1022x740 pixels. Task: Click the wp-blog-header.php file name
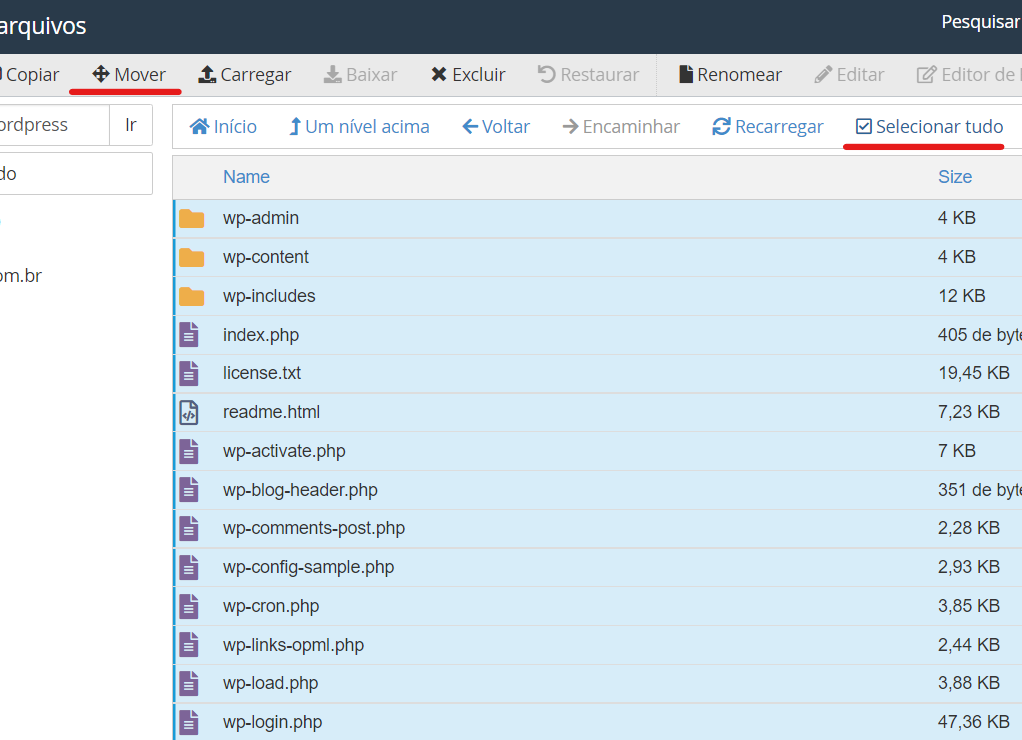pyautogui.click(x=300, y=490)
